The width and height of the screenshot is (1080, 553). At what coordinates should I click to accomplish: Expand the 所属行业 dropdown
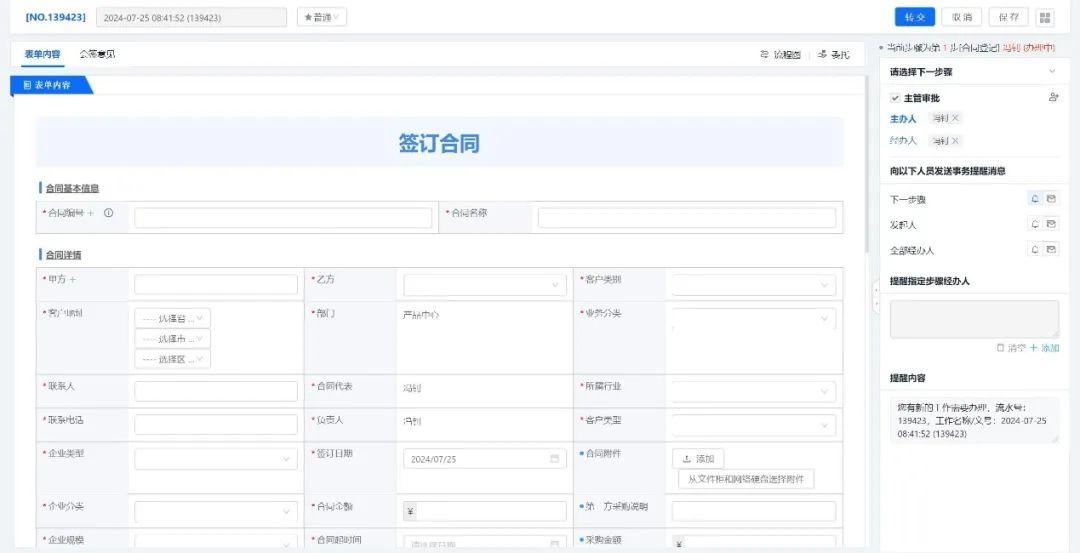[754, 391]
